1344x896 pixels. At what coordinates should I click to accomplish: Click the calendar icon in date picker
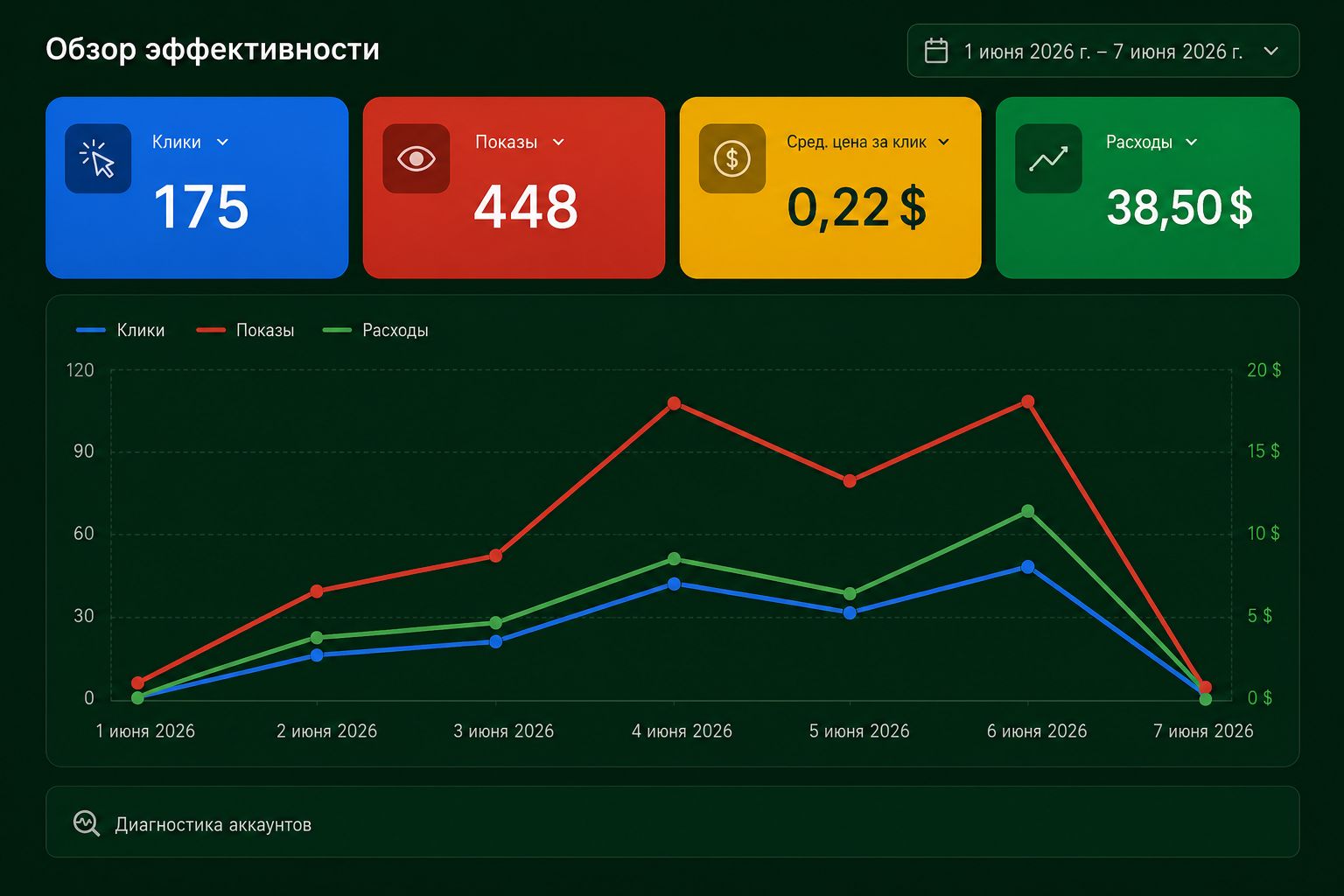[936, 51]
